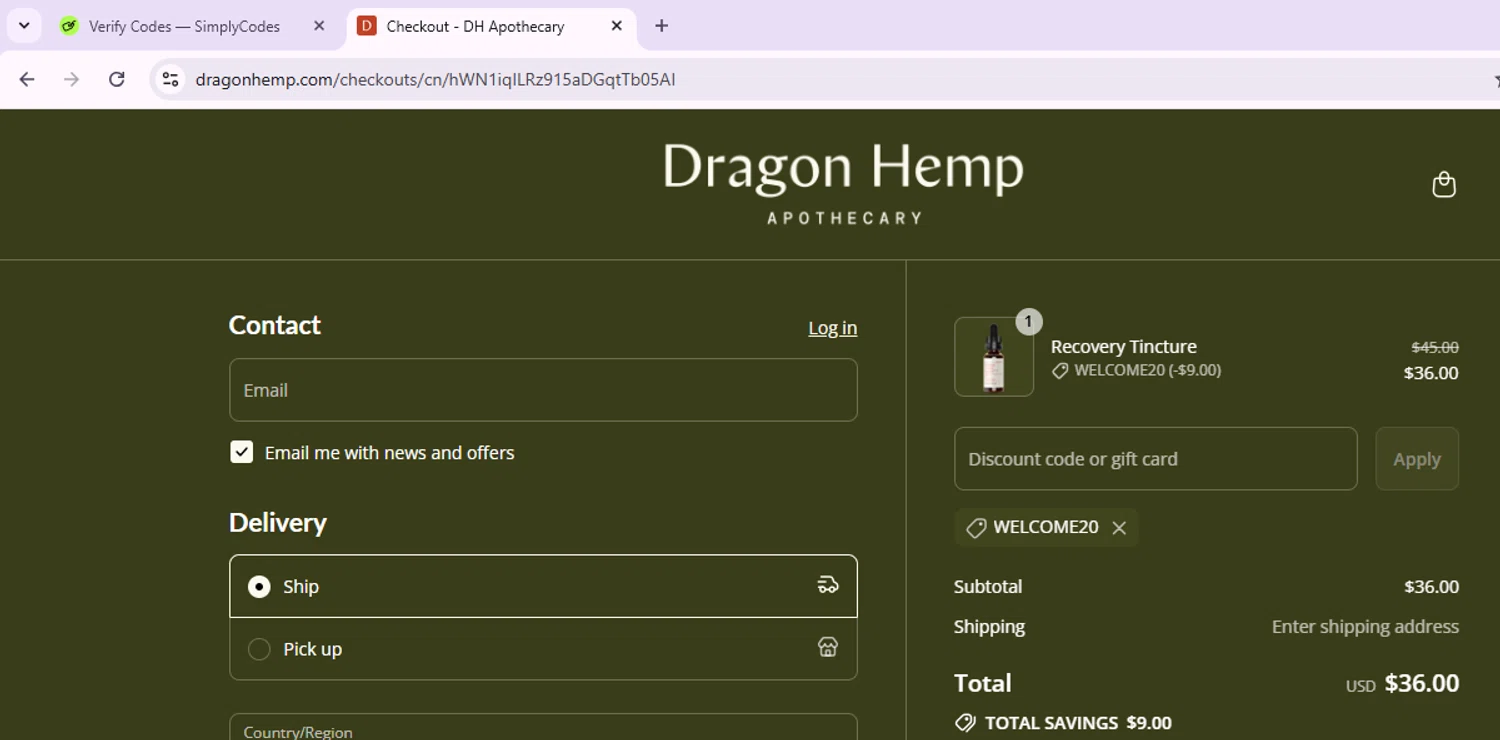This screenshot has height=740, width=1500.
Task: Select the Ship delivery option
Action: pyautogui.click(x=543, y=586)
